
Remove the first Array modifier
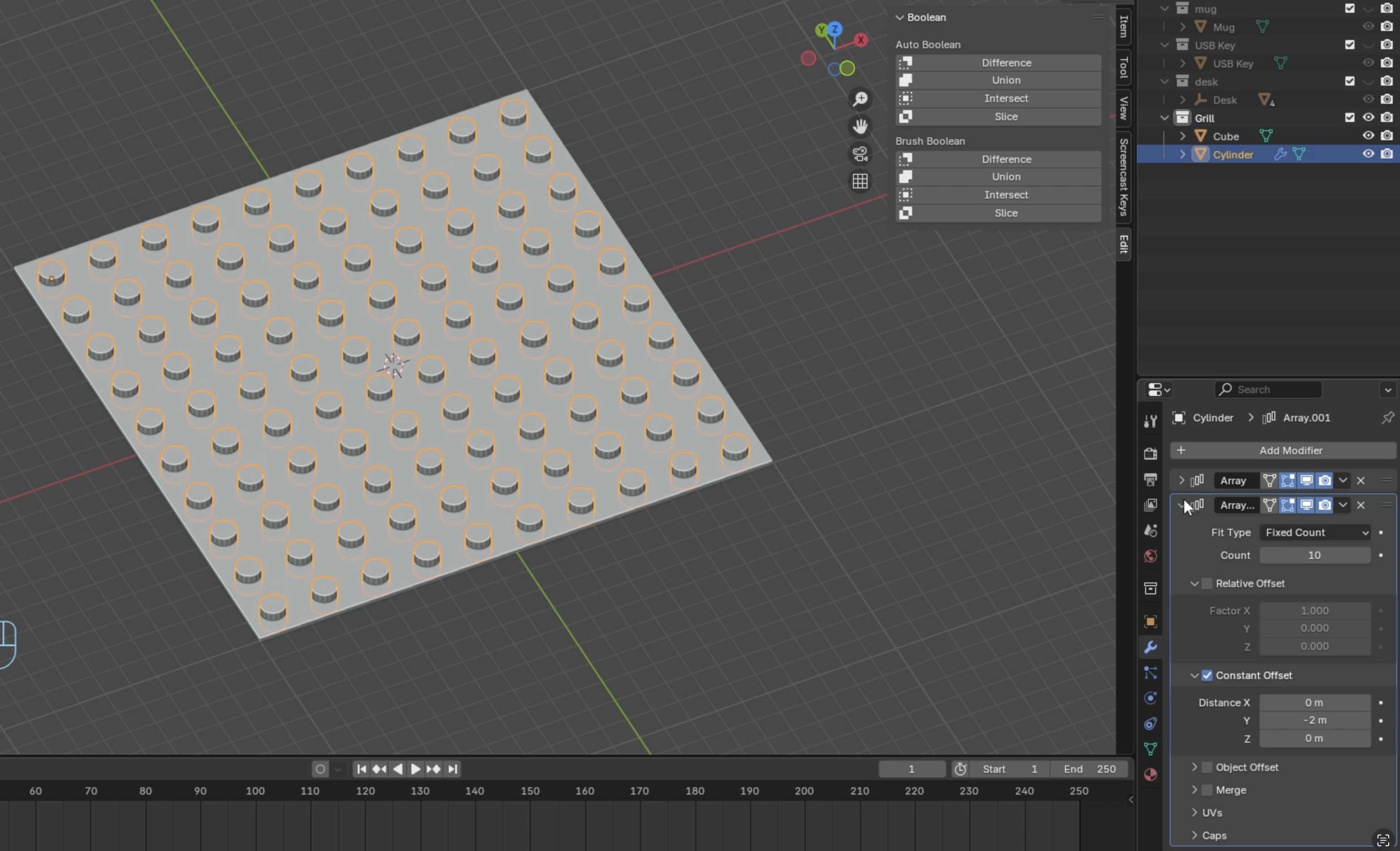(1361, 481)
